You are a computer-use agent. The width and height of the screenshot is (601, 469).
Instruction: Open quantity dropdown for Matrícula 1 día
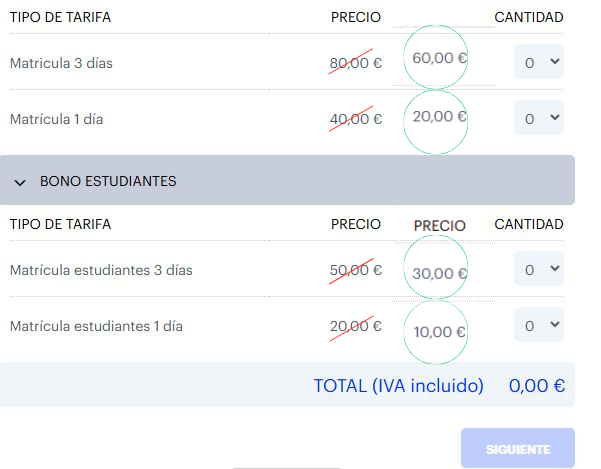point(539,118)
